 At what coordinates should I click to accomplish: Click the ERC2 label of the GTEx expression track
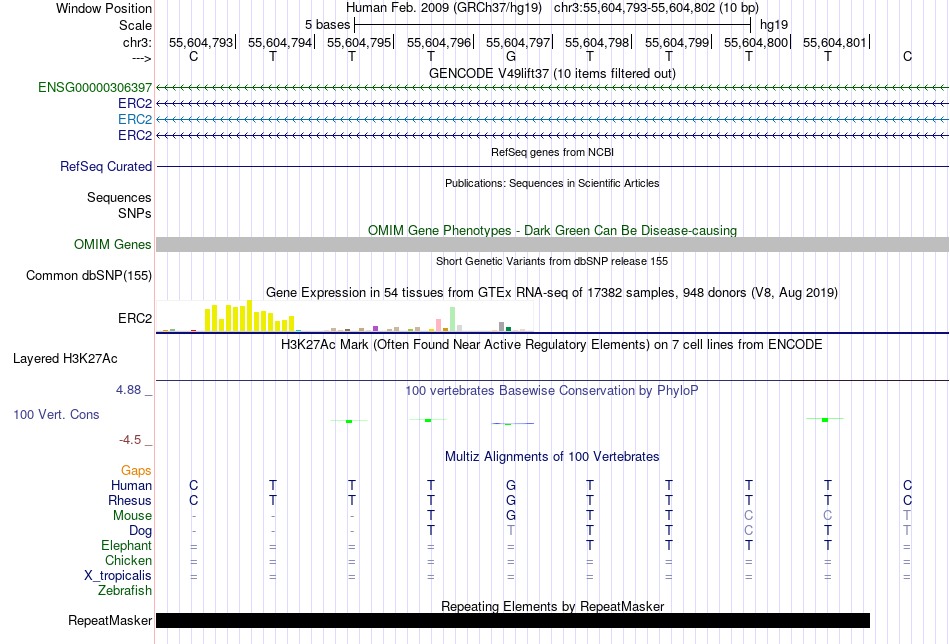pos(135,318)
